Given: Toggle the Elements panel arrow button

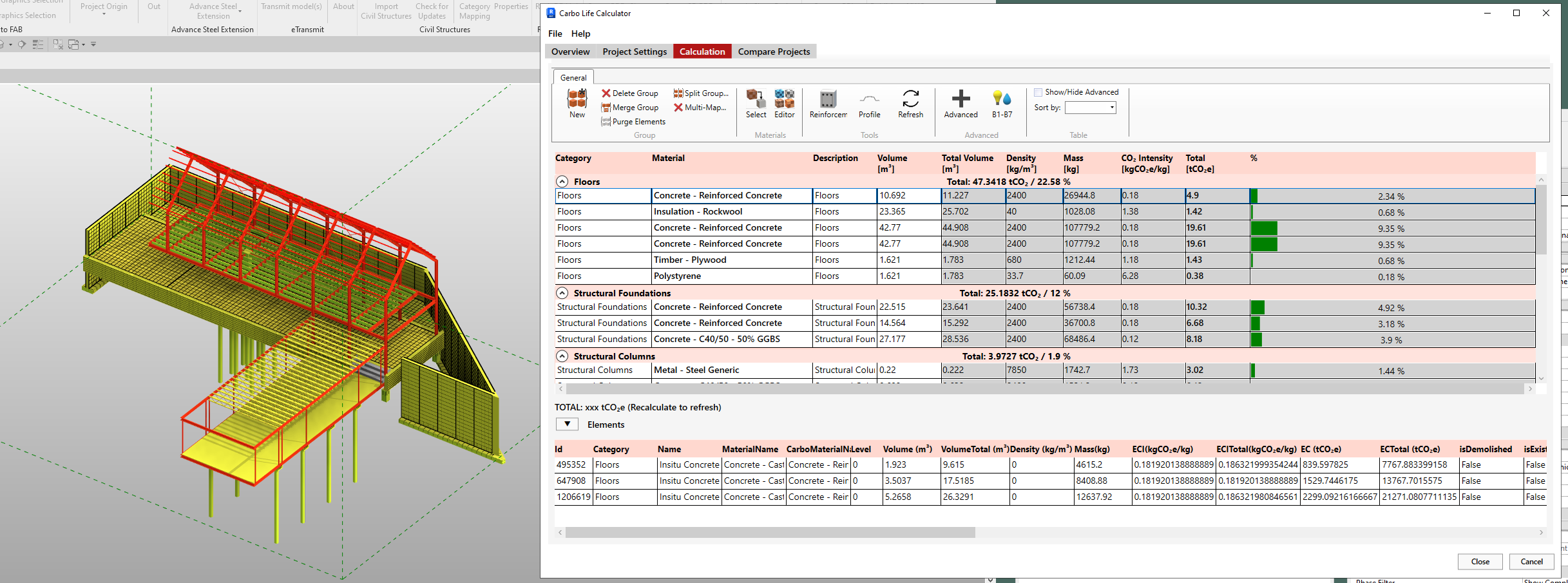Looking at the screenshot, I should pyautogui.click(x=567, y=424).
